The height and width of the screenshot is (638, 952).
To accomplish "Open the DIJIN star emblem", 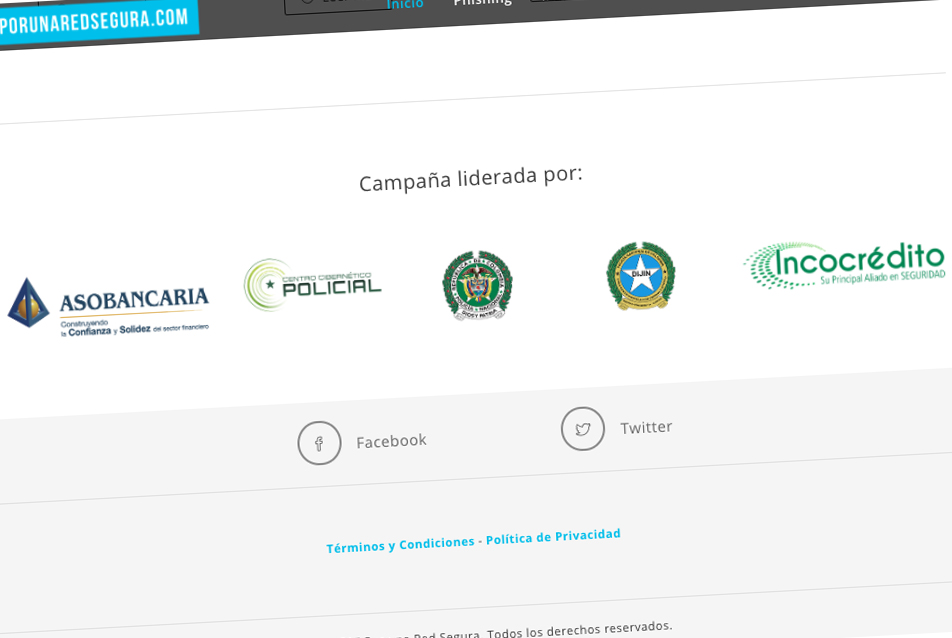I will coord(641,276).
